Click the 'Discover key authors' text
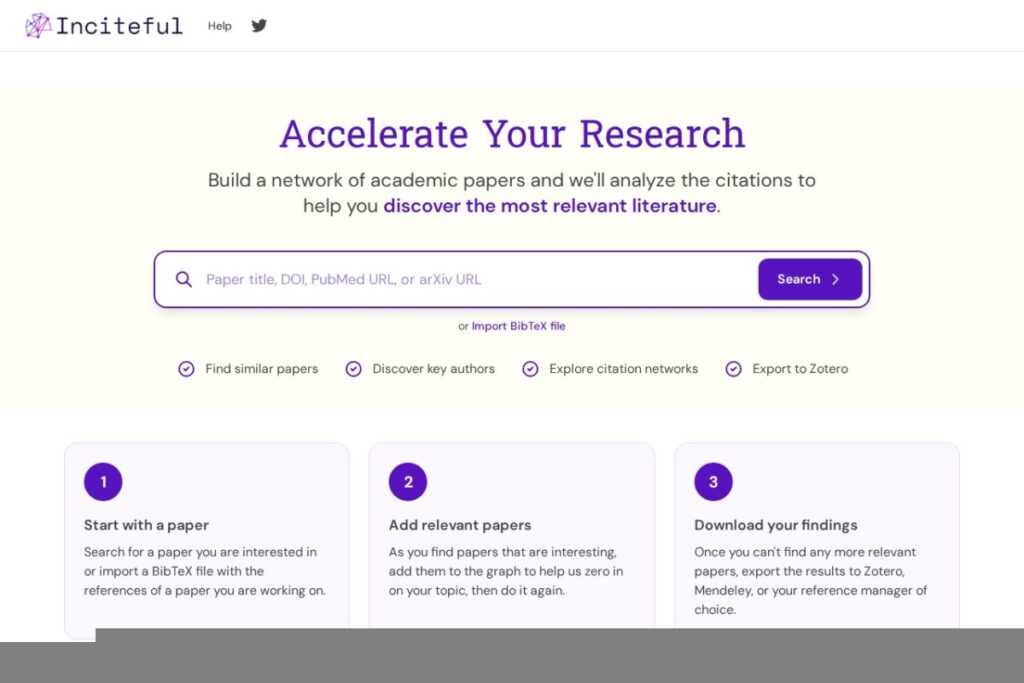 (x=434, y=369)
